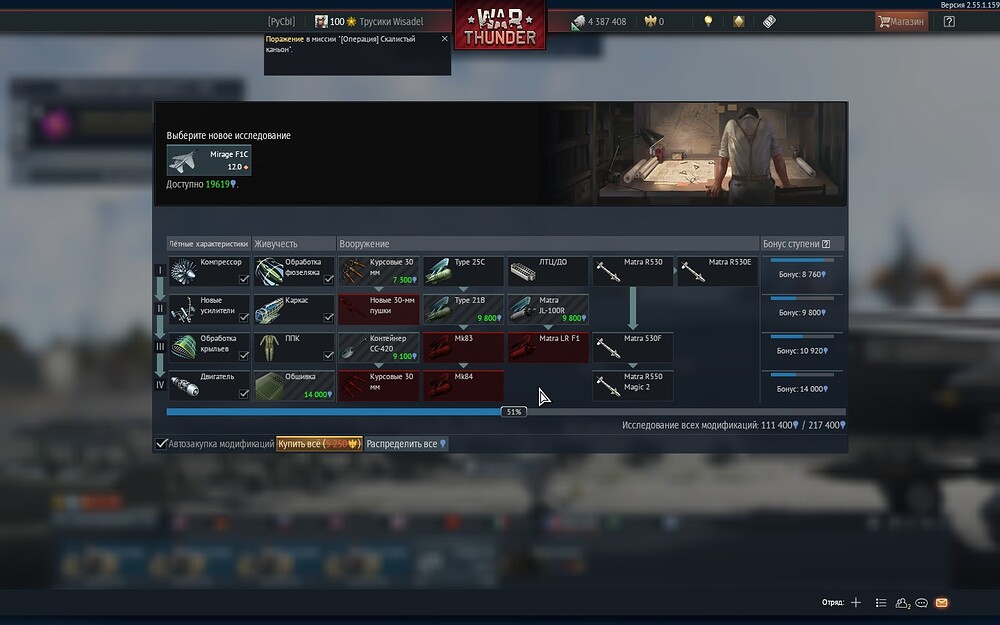1000x625 pixels.
Task: Open the contacts list icon at the bottom right
Action: pyautogui.click(x=881, y=602)
